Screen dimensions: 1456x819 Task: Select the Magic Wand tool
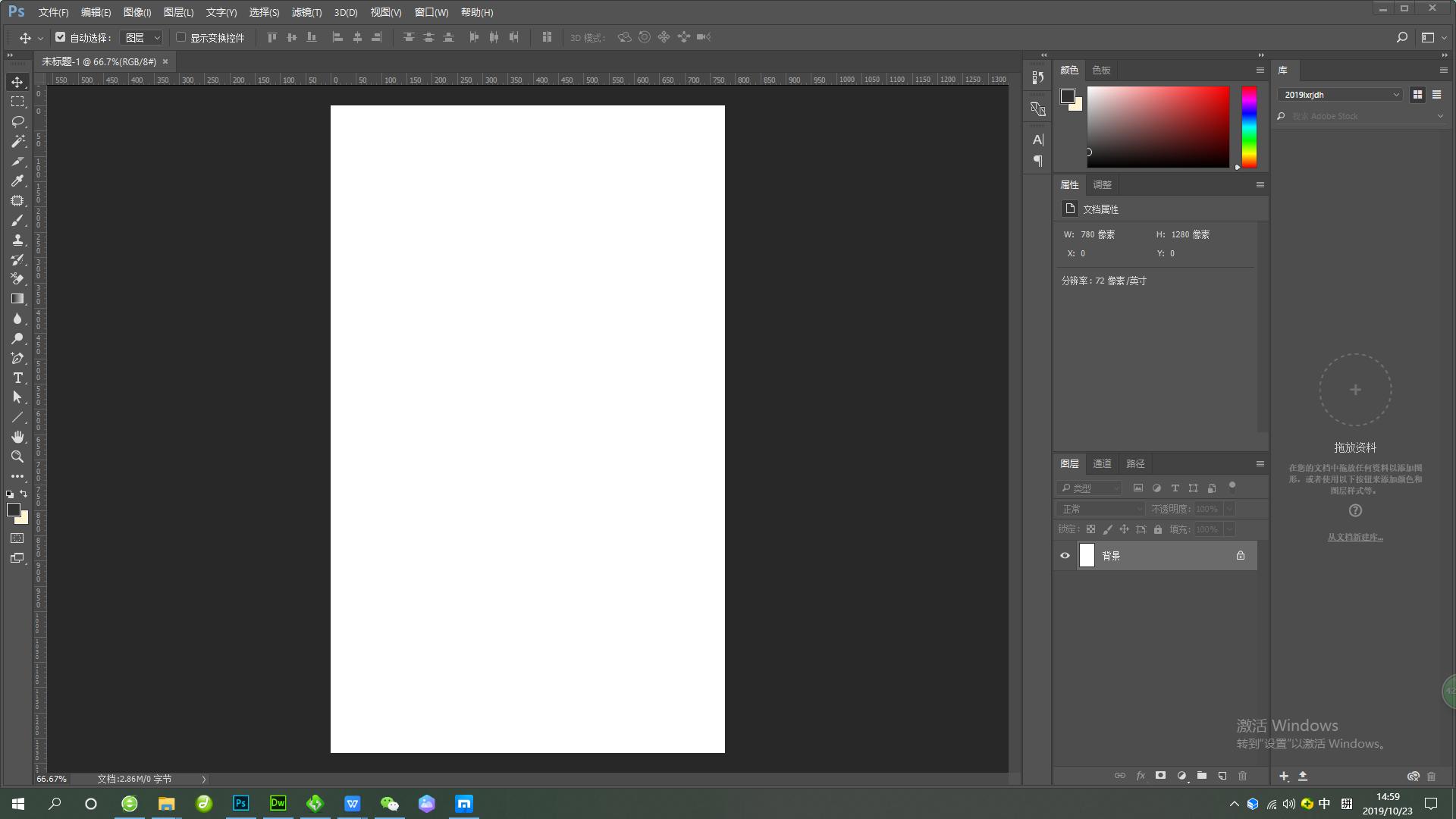coord(17,141)
